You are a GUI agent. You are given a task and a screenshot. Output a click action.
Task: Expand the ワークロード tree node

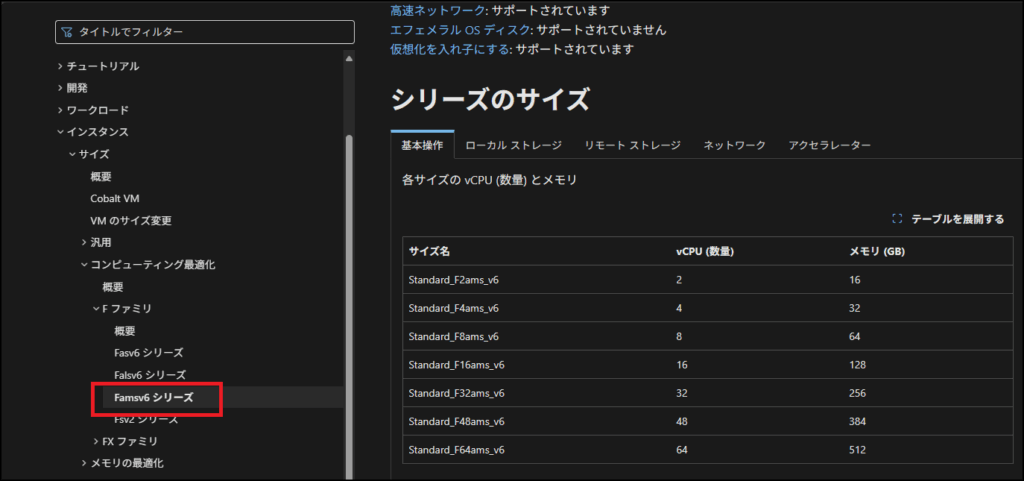coord(60,110)
